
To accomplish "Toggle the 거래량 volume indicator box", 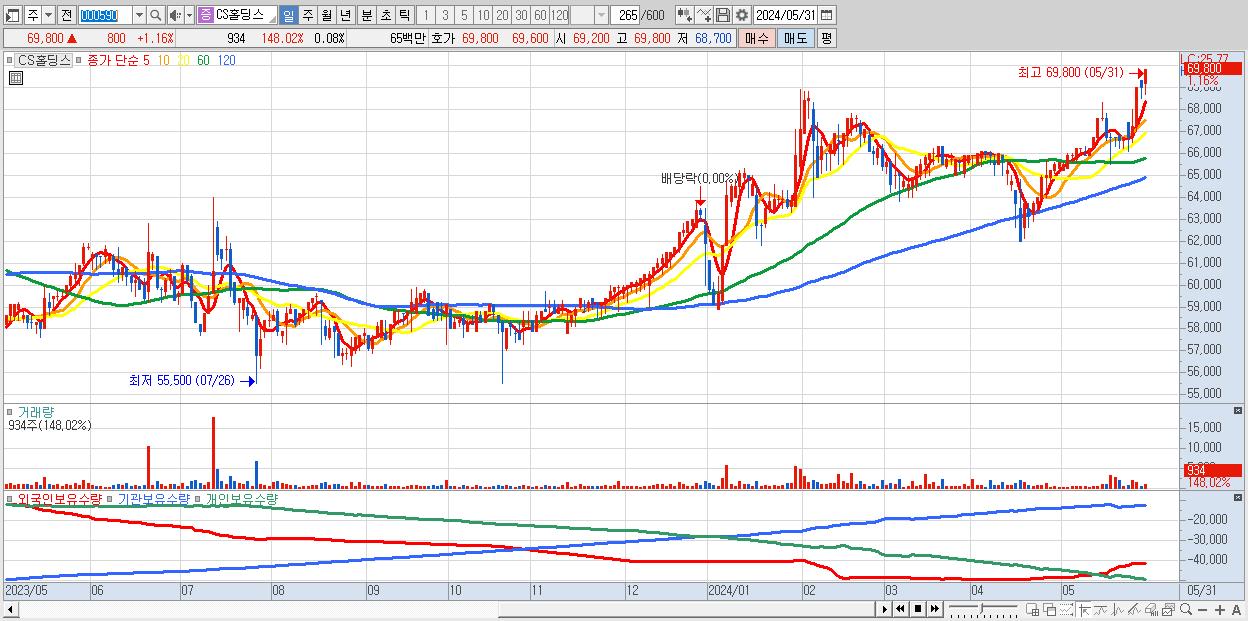I will pos(10,412).
